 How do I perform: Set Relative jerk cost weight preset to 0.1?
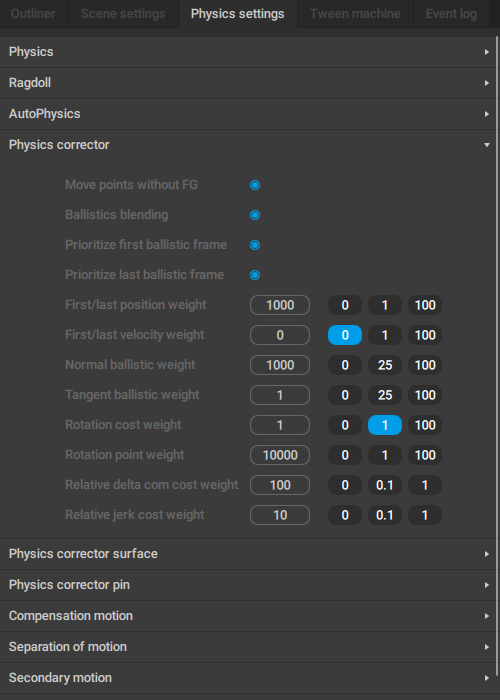pyautogui.click(x=385, y=515)
